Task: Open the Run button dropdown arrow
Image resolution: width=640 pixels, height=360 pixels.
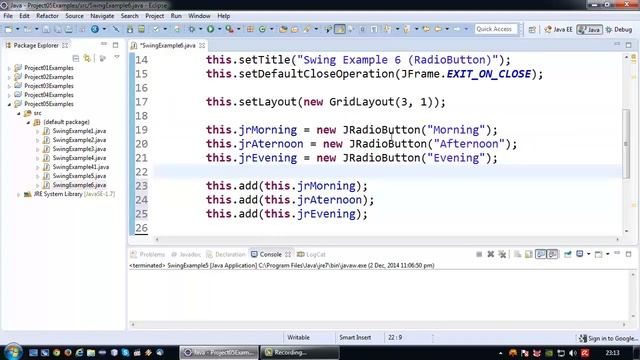Action: point(219,29)
